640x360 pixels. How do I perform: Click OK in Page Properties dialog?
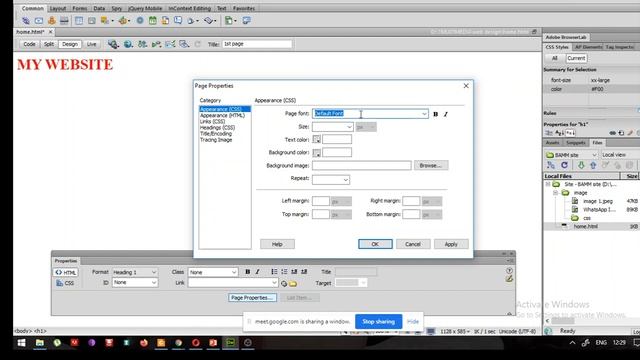[375, 244]
